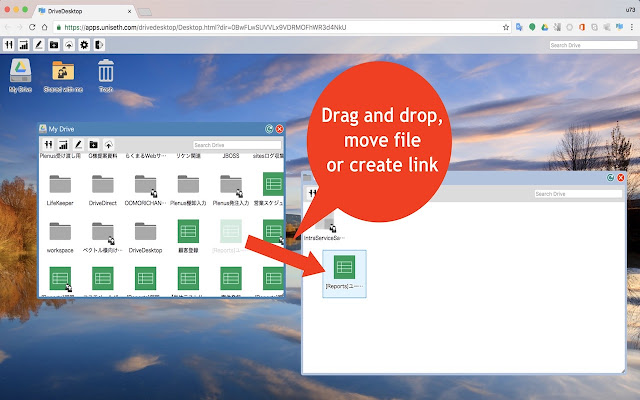Click new folder icon in My Drive window
Viewport: 640px width, 400px height.
(93, 144)
